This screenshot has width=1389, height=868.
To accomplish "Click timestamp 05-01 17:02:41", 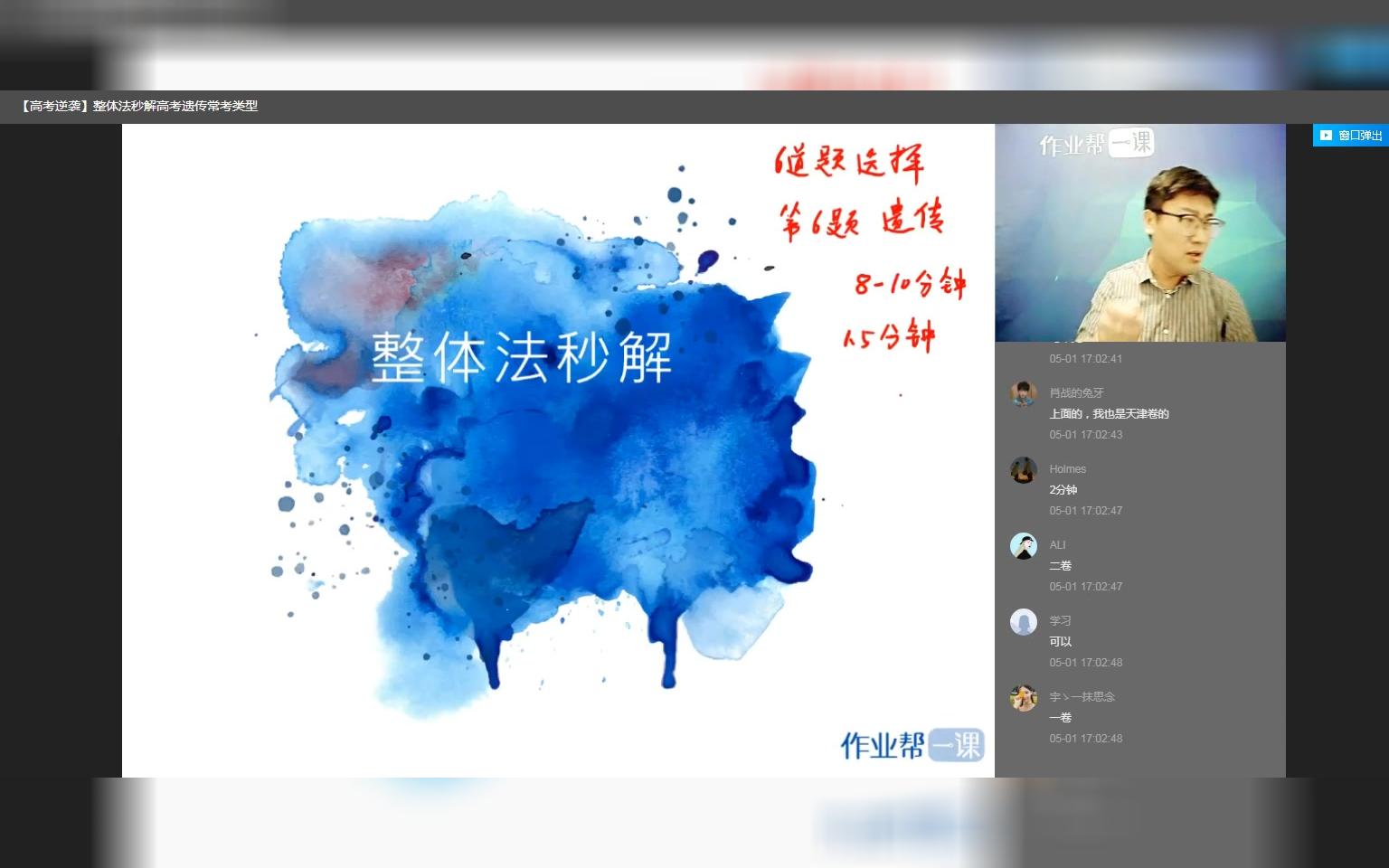I will [1085, 359].
